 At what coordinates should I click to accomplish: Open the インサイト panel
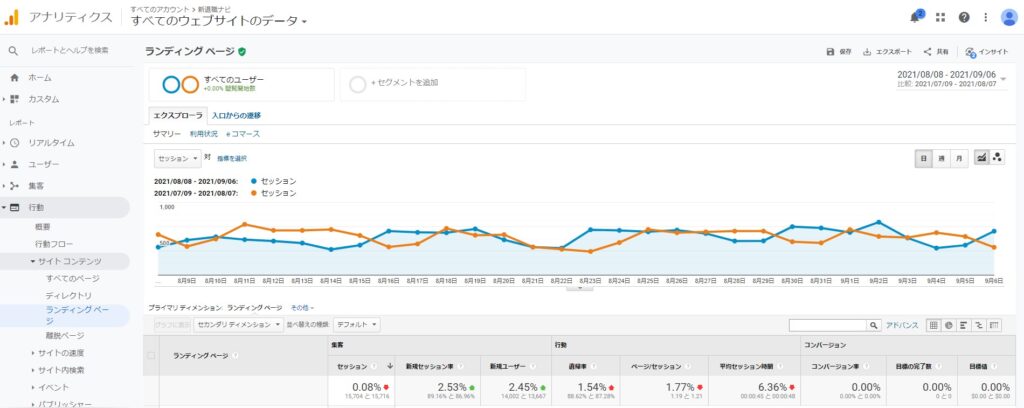[x=987, y=52]
